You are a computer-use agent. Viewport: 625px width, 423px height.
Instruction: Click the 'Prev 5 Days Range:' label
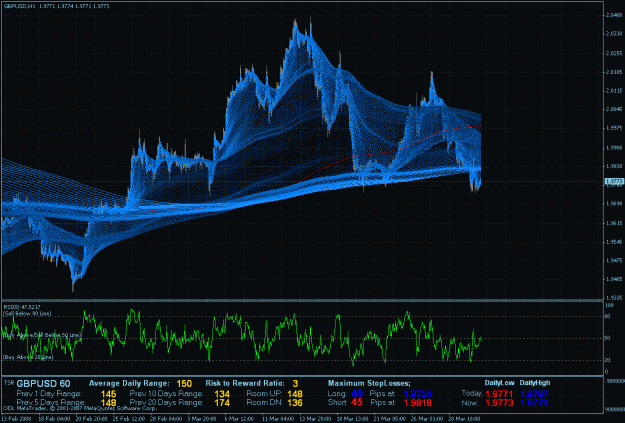click(x=51, y=402)
